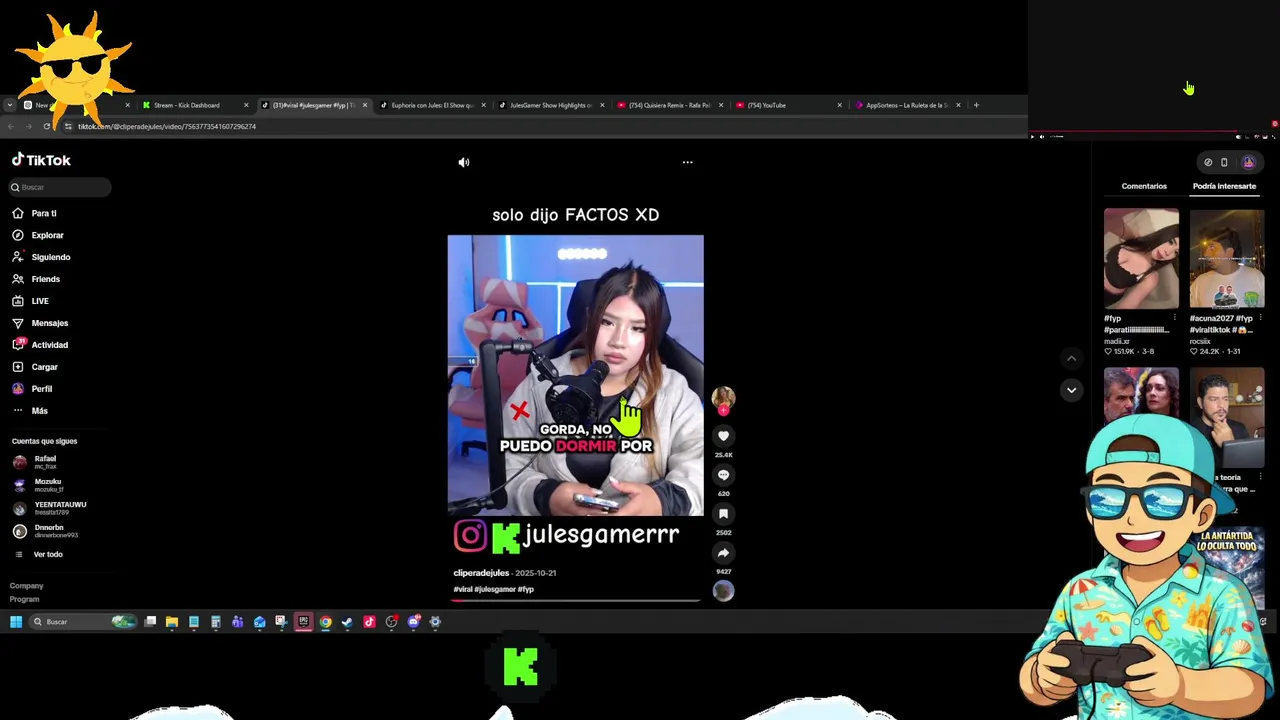
Task: Open options for the madii.xr video
Action: coord(1175,318)
